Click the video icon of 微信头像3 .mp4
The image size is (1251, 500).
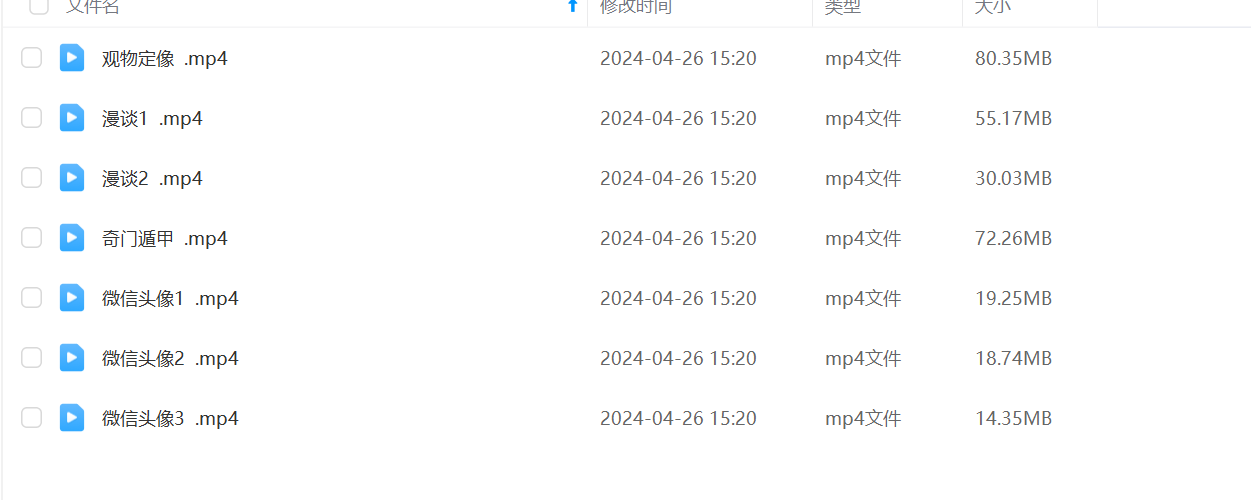[x=72, y=418]
